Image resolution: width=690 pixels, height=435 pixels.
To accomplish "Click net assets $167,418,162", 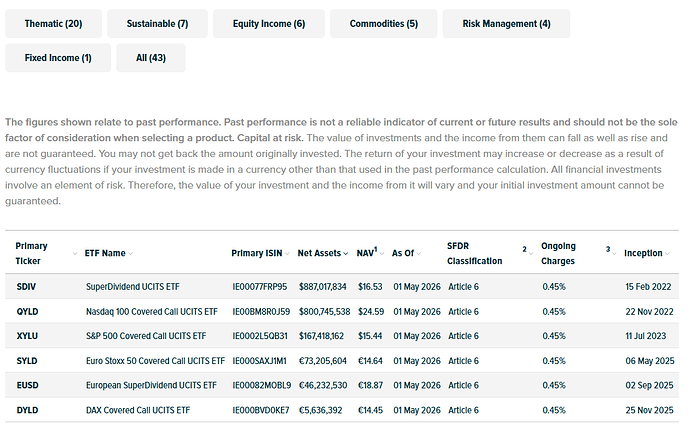I will 321,336.
